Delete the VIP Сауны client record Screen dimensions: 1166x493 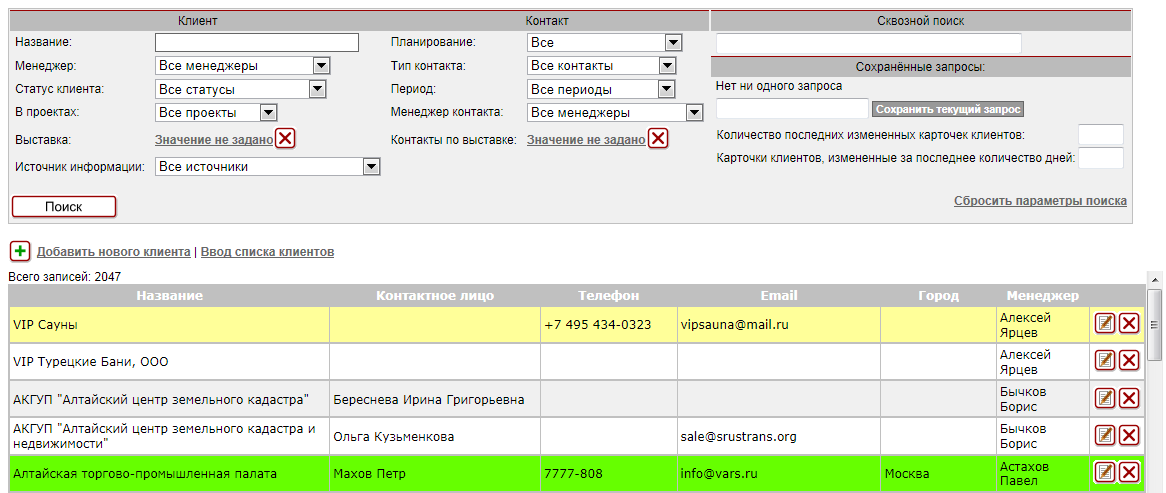[1129, 323]
